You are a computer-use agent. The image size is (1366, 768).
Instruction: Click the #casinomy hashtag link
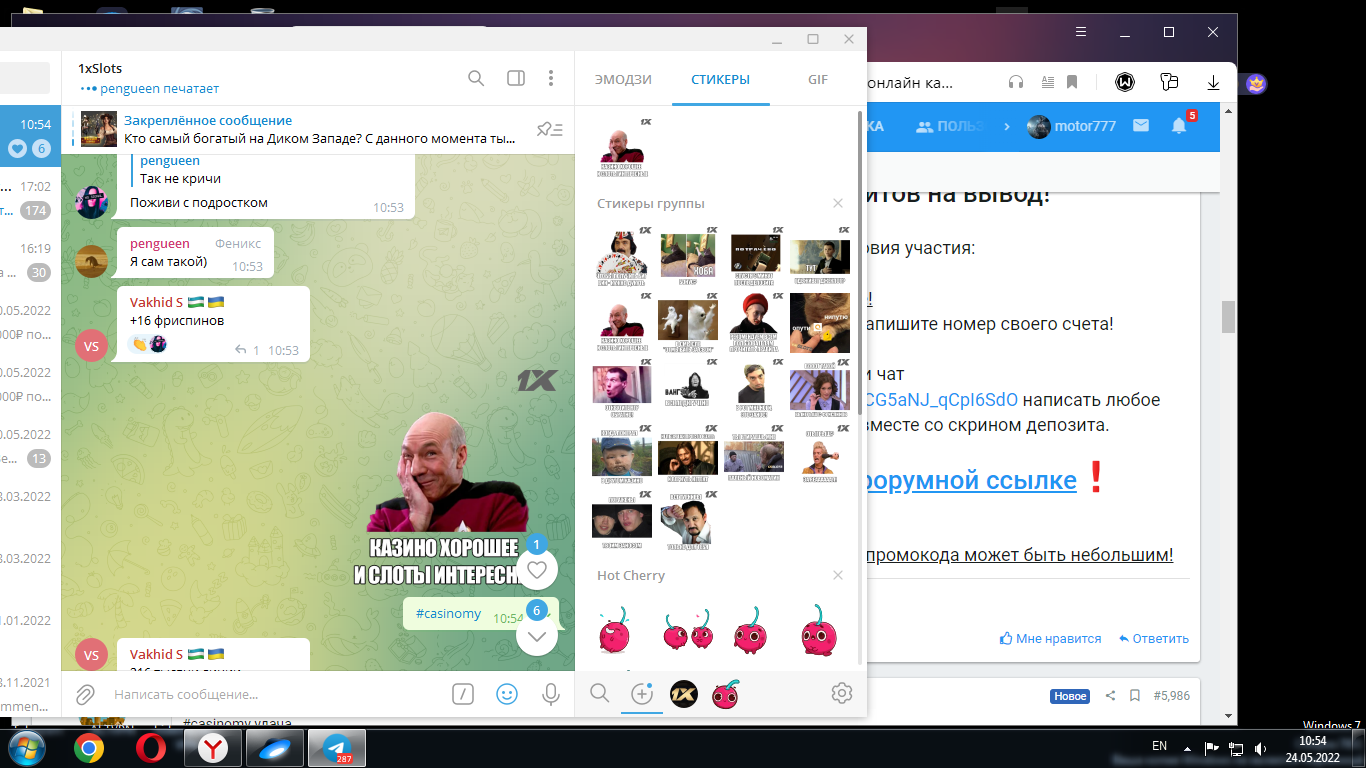pos(448,614)
